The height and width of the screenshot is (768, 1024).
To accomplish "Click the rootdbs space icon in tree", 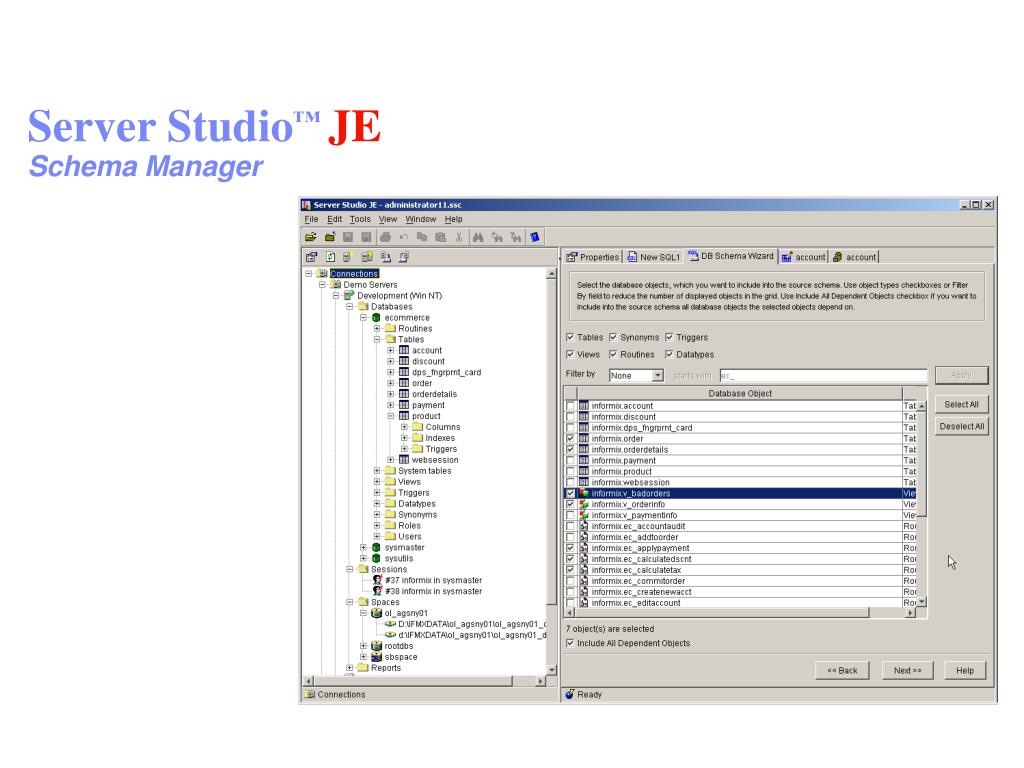I will tap(376, 646).
